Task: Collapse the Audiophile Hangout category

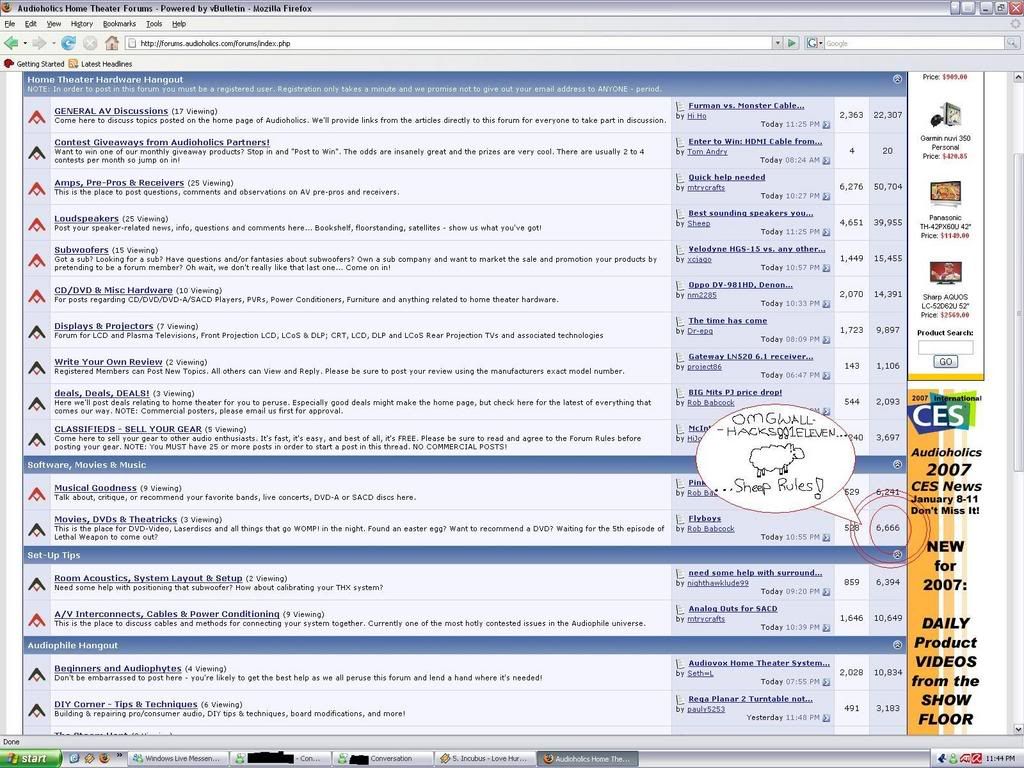Action: 897,645
